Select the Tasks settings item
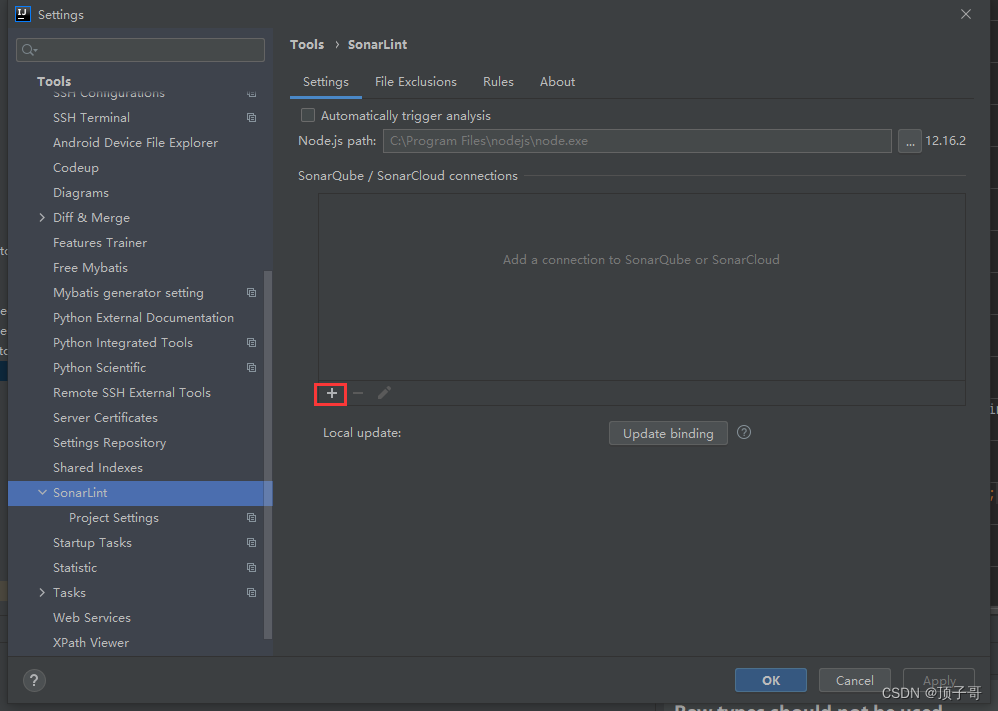Viewport: 998px width, 711px height. (69, 593)
